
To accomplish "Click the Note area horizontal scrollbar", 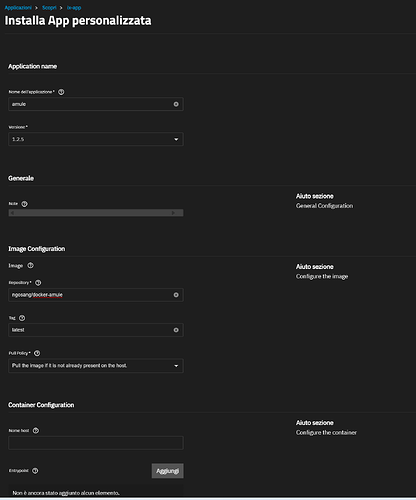I will point(96,213).
